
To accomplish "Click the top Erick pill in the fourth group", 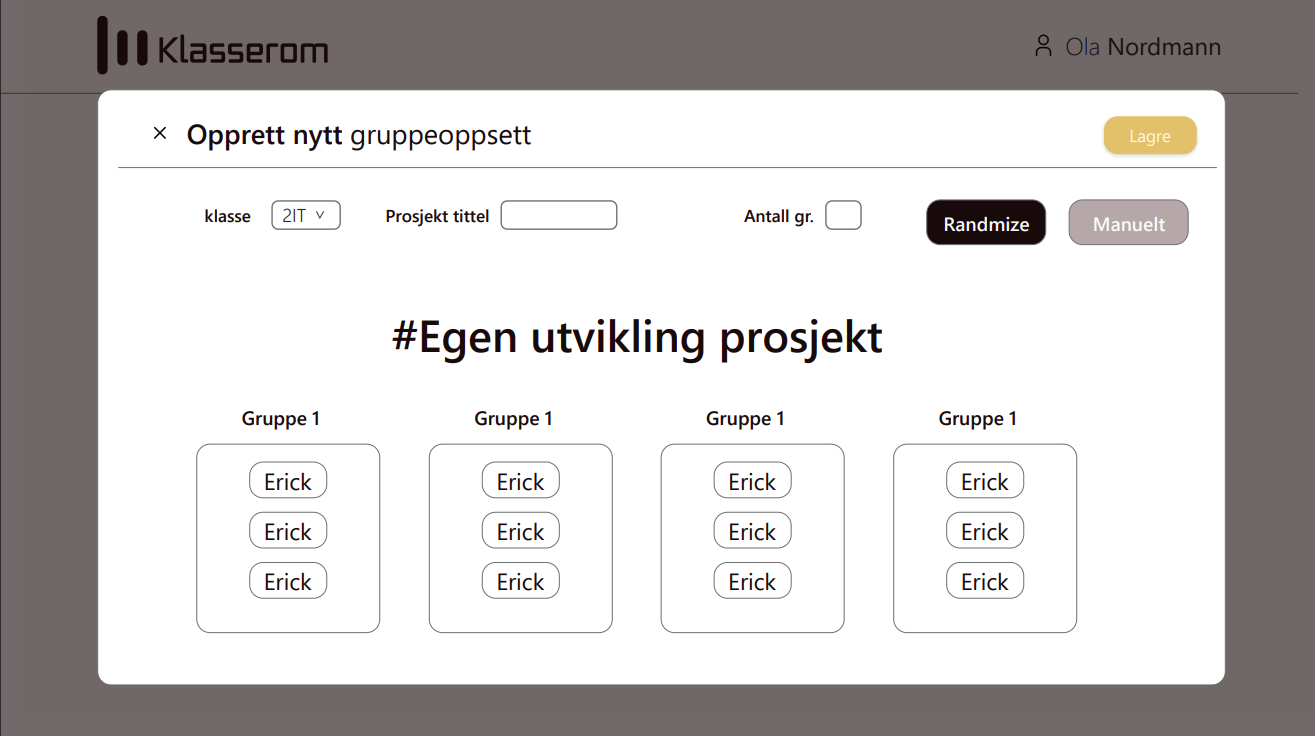I will [984, 480].
